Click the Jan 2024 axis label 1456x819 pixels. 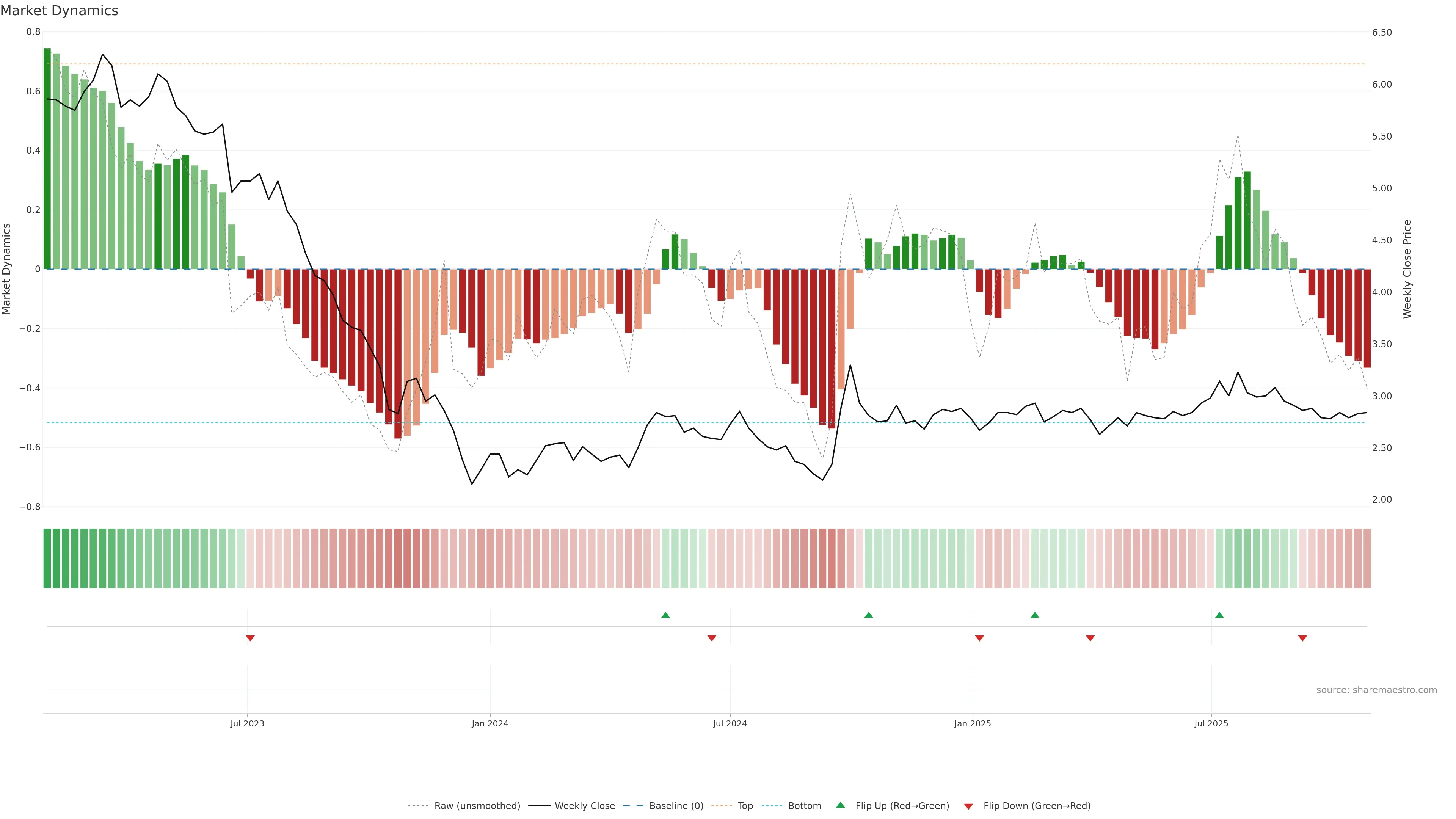(x=490, y=723)
